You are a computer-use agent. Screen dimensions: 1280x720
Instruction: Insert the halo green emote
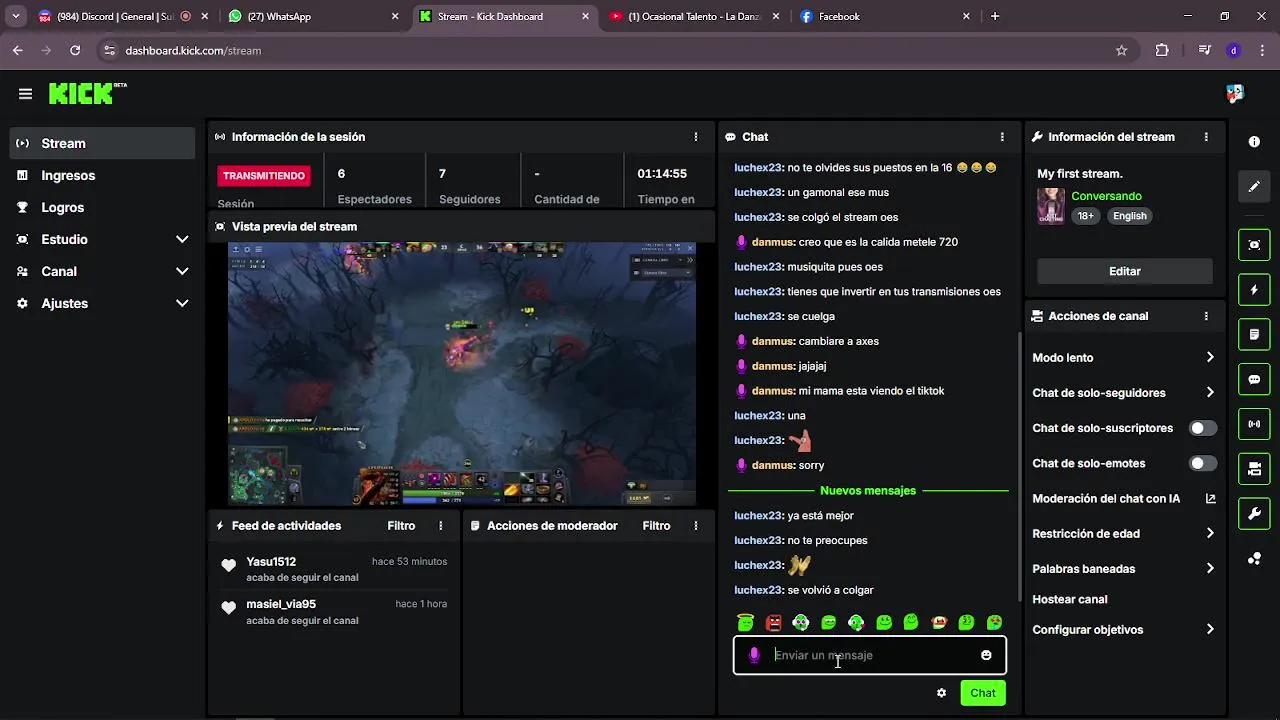point(744,622)
